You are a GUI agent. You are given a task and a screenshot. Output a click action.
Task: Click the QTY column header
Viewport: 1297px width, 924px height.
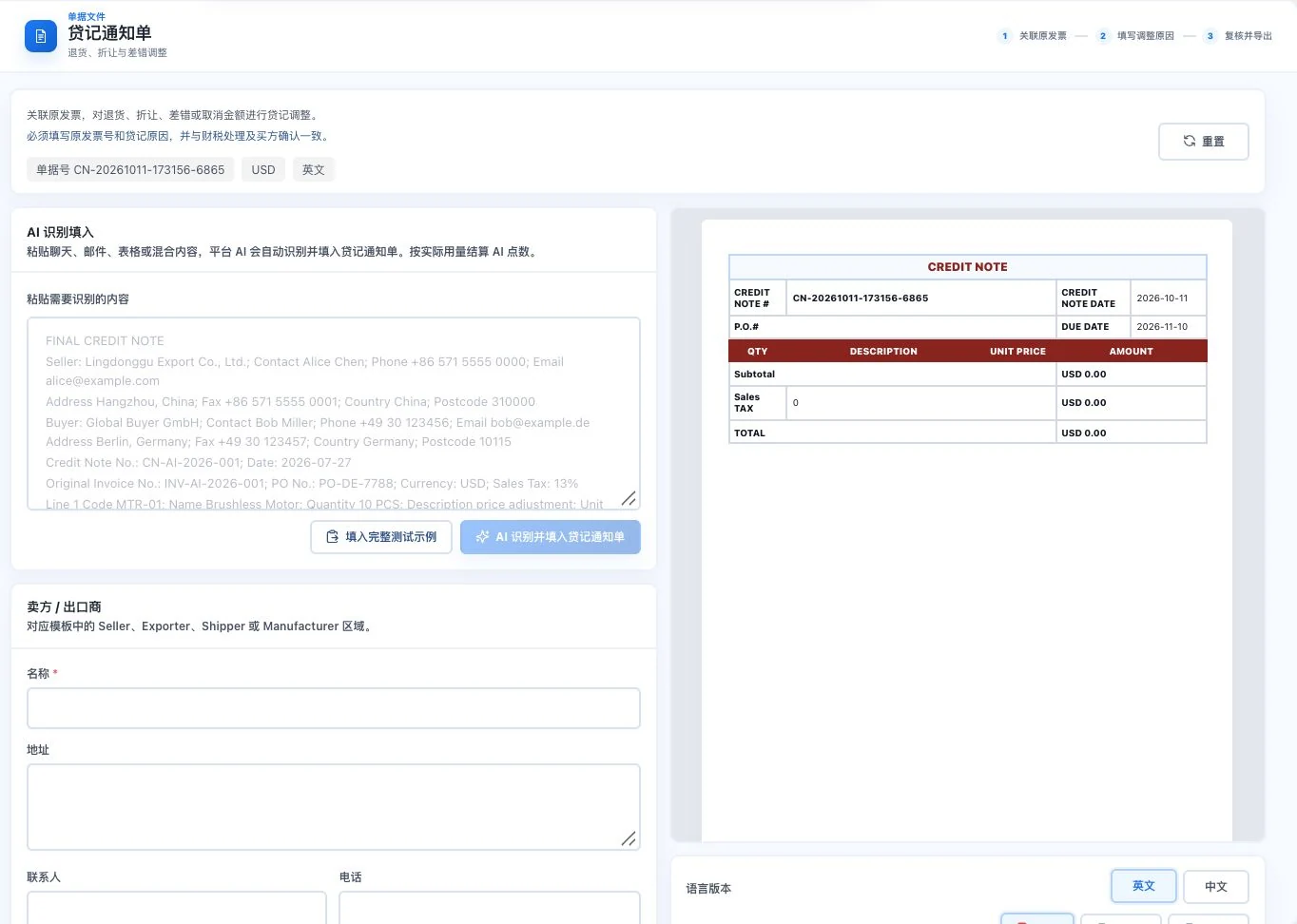(x=758, y=351)
